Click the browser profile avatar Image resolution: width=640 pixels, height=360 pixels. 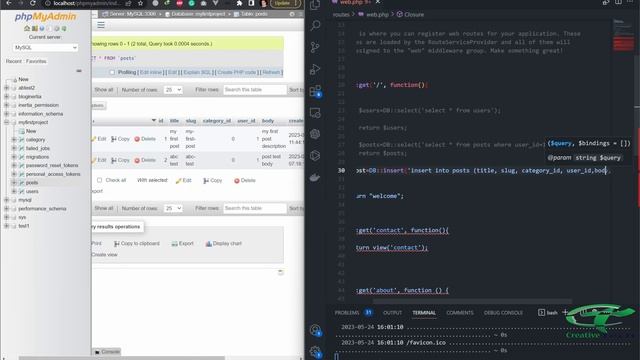click(x=263, y=3)
